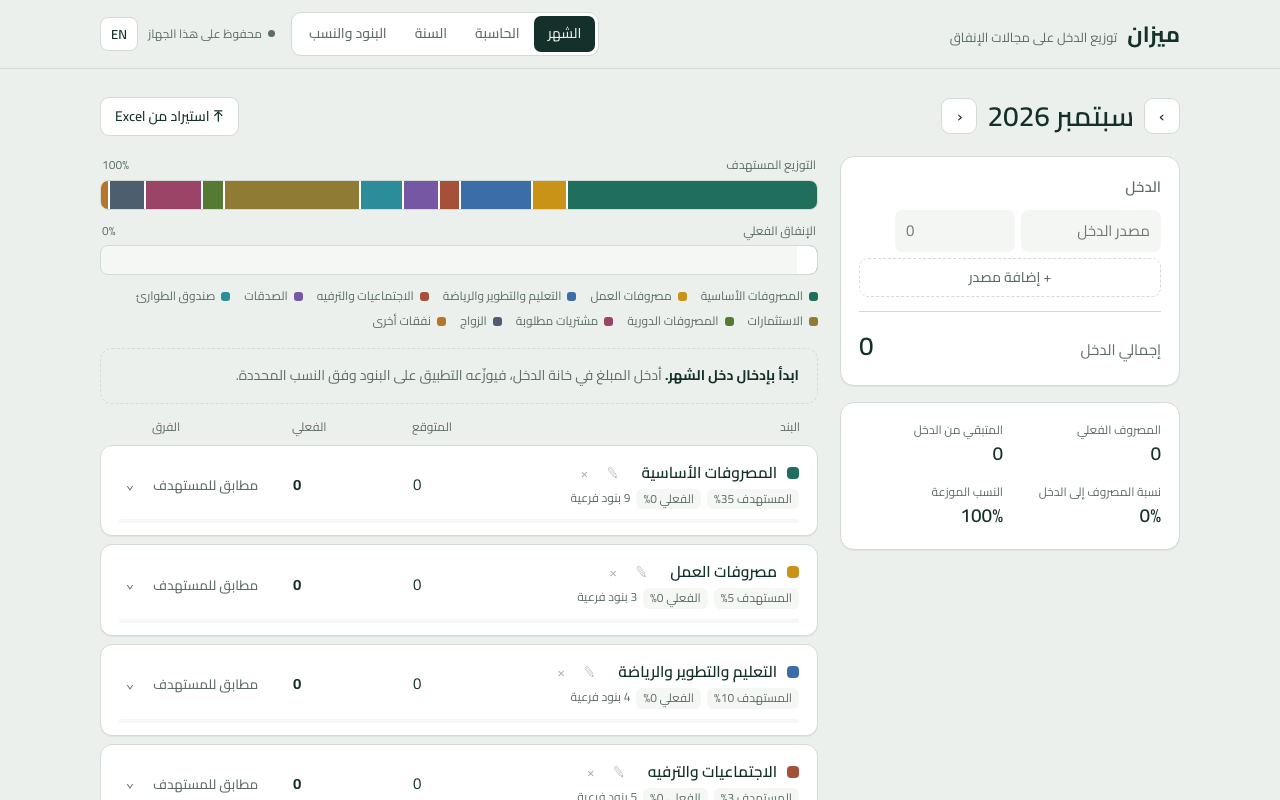This screenshot has height=800, width=1280.
Task: Expand the المصروفات الأساسية row chevron
Action: pyautogui.click(x=129, y=487)
